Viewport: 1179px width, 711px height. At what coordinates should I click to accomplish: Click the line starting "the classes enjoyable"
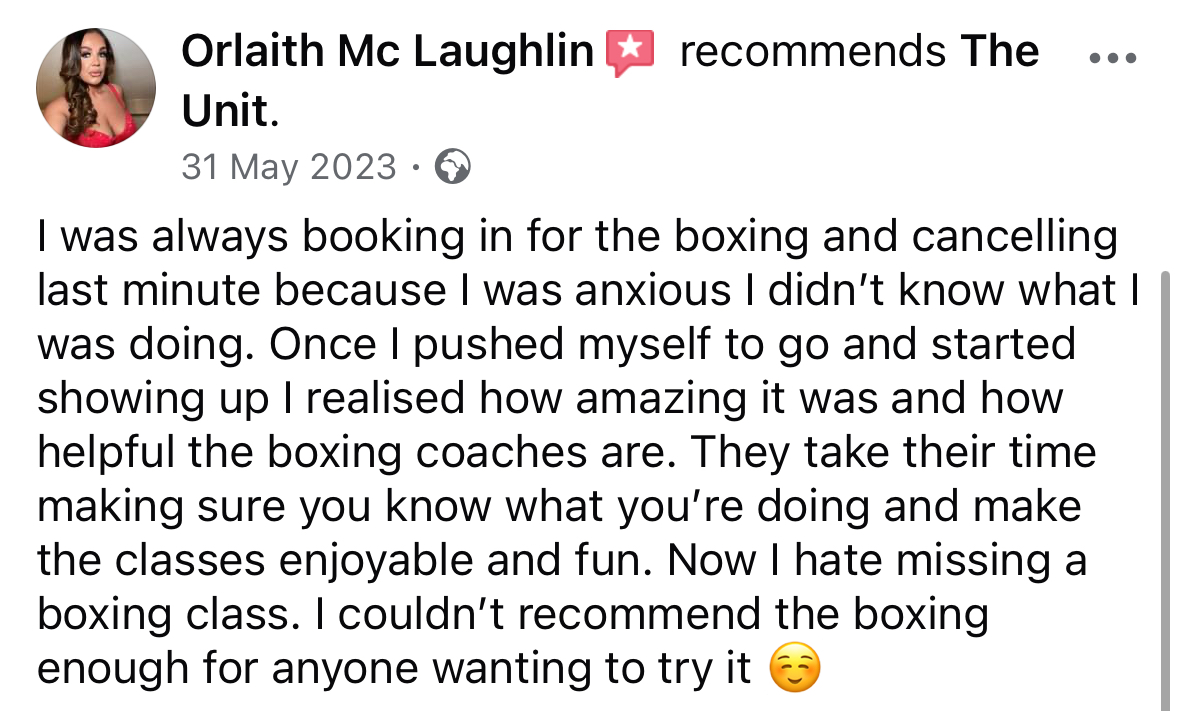562,561
